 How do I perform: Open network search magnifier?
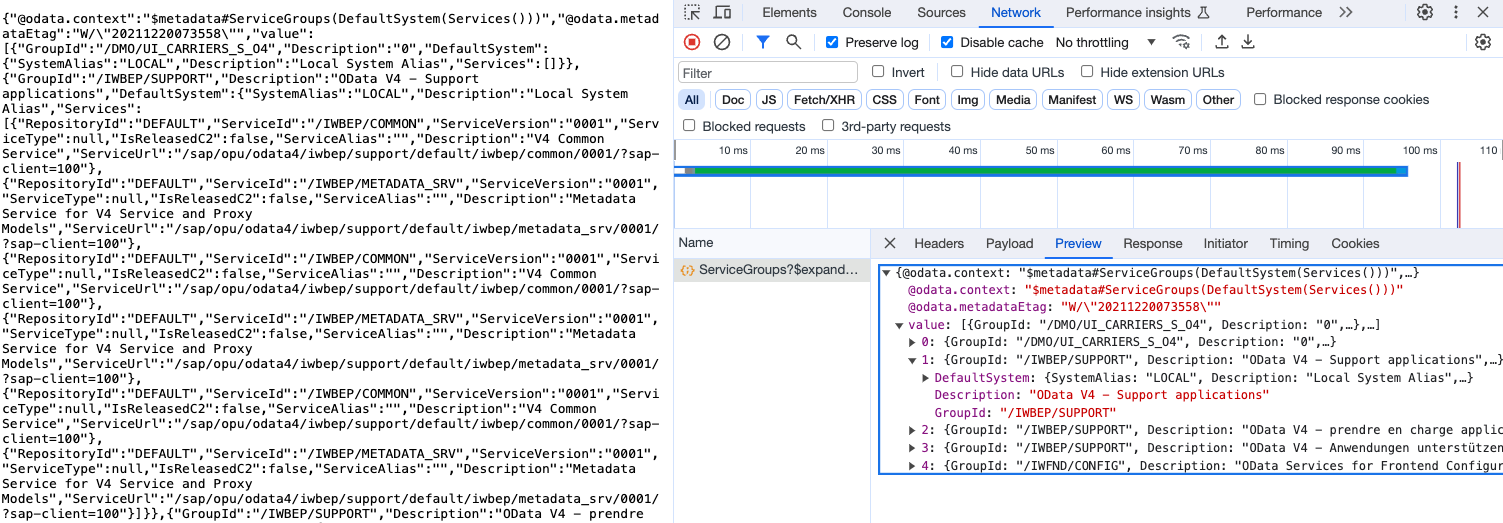(793, 42)
